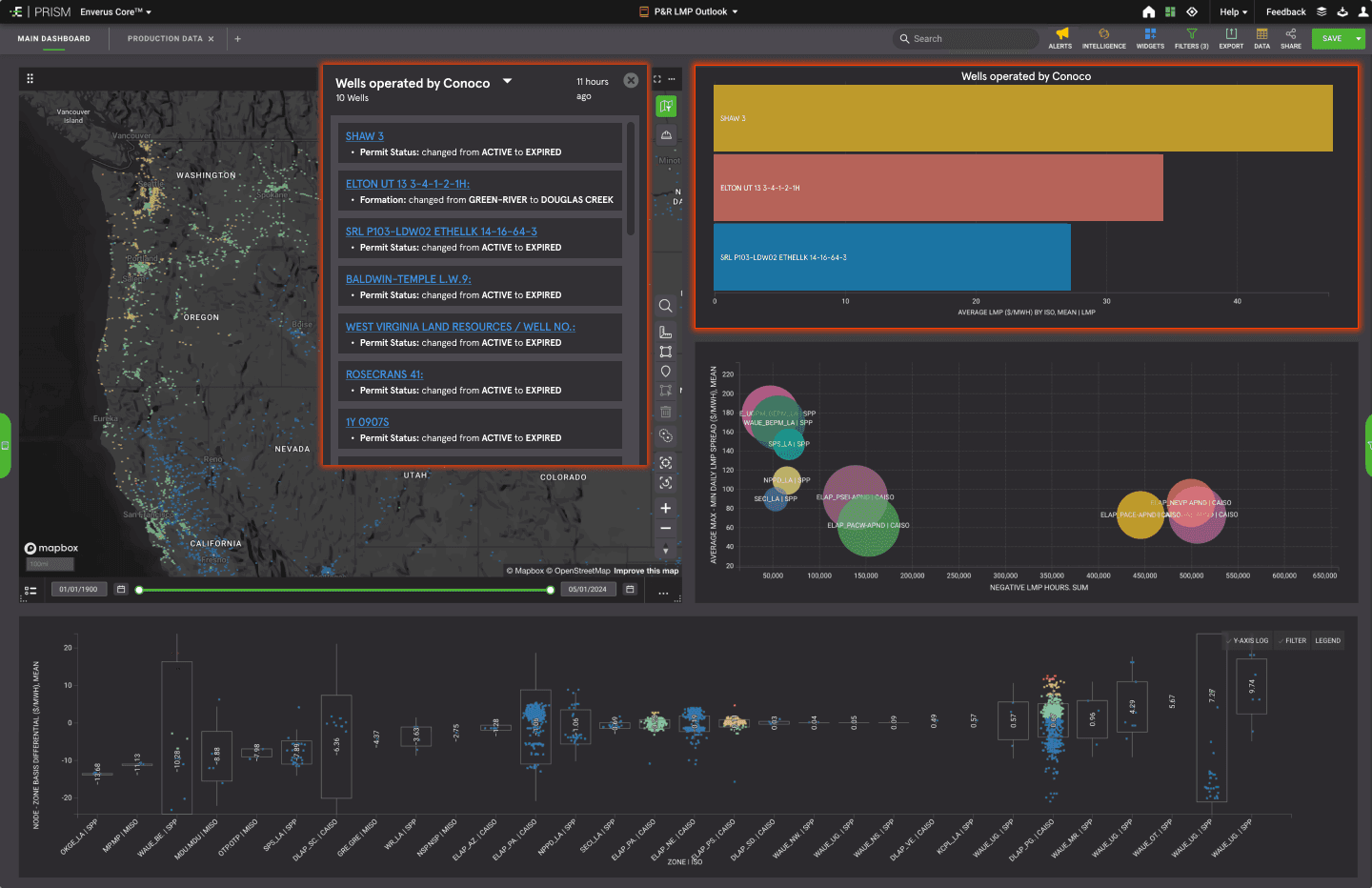Expand the Wells operated by Conoco dropdown
The height and width of the screenshot is (888, 1372).
click(x=508, y=81)
